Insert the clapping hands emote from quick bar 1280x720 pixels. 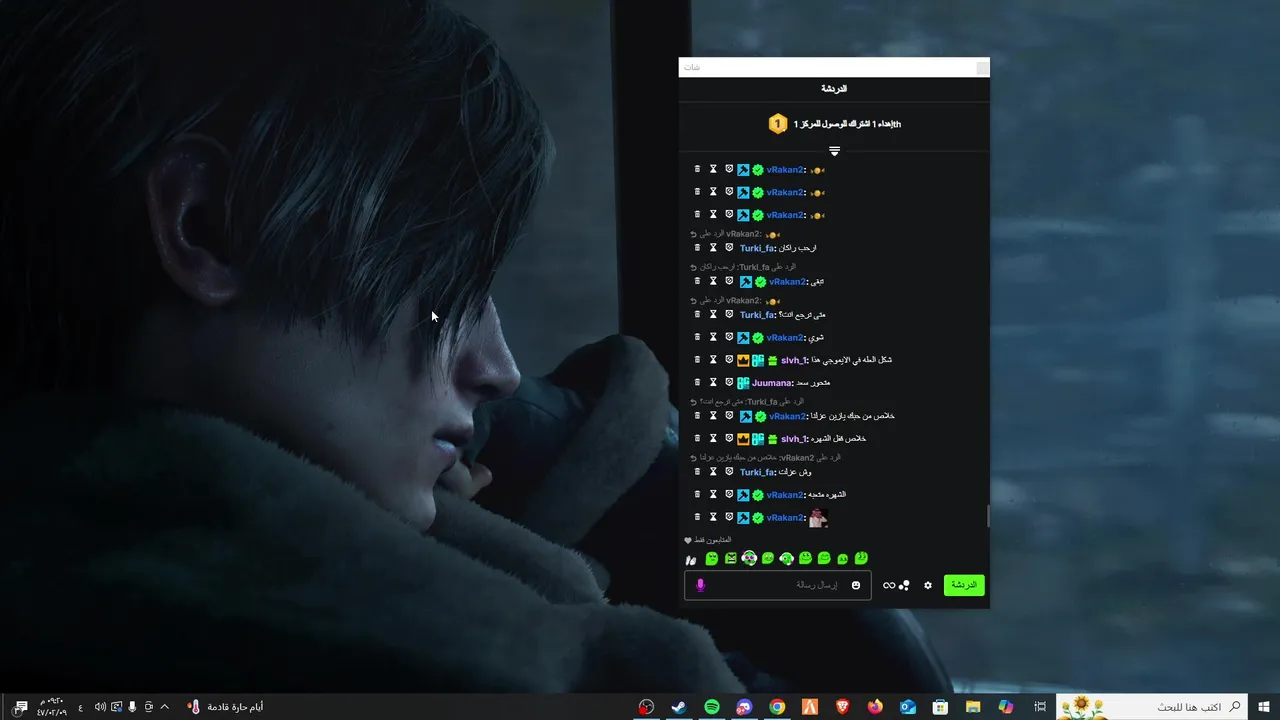click(690, 559)
